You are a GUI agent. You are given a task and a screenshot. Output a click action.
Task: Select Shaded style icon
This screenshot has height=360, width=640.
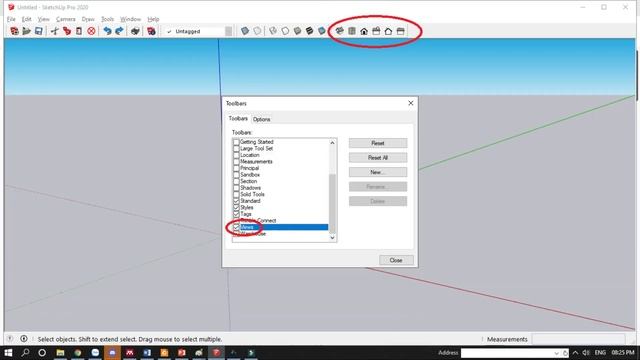pyautogui.click(x=298, y=31)
